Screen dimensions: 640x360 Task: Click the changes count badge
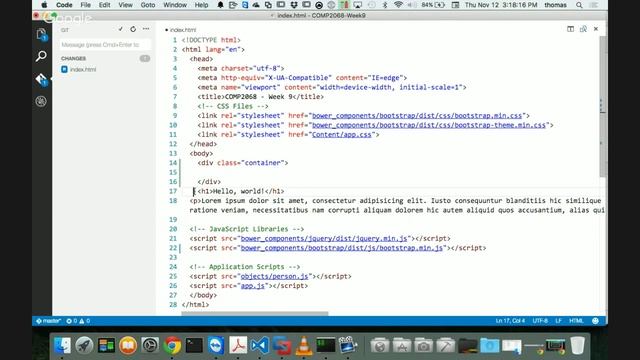pos(145,58)
